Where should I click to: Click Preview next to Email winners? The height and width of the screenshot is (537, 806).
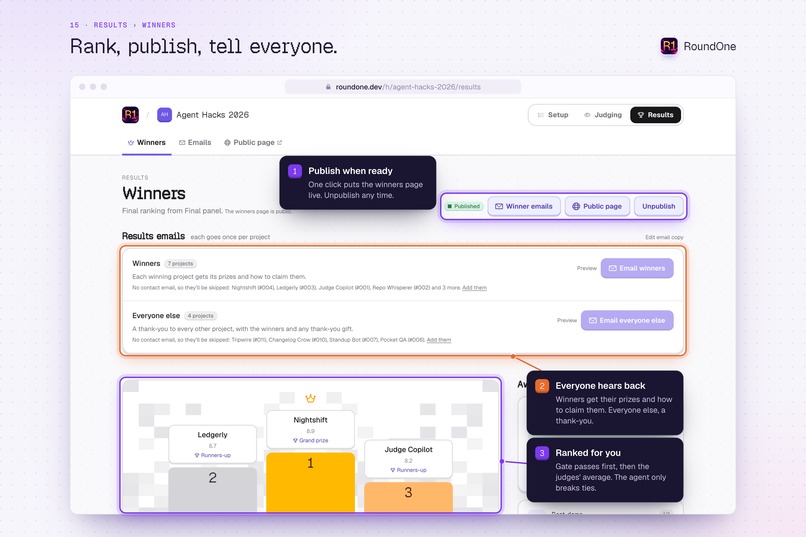pos(587,268)
